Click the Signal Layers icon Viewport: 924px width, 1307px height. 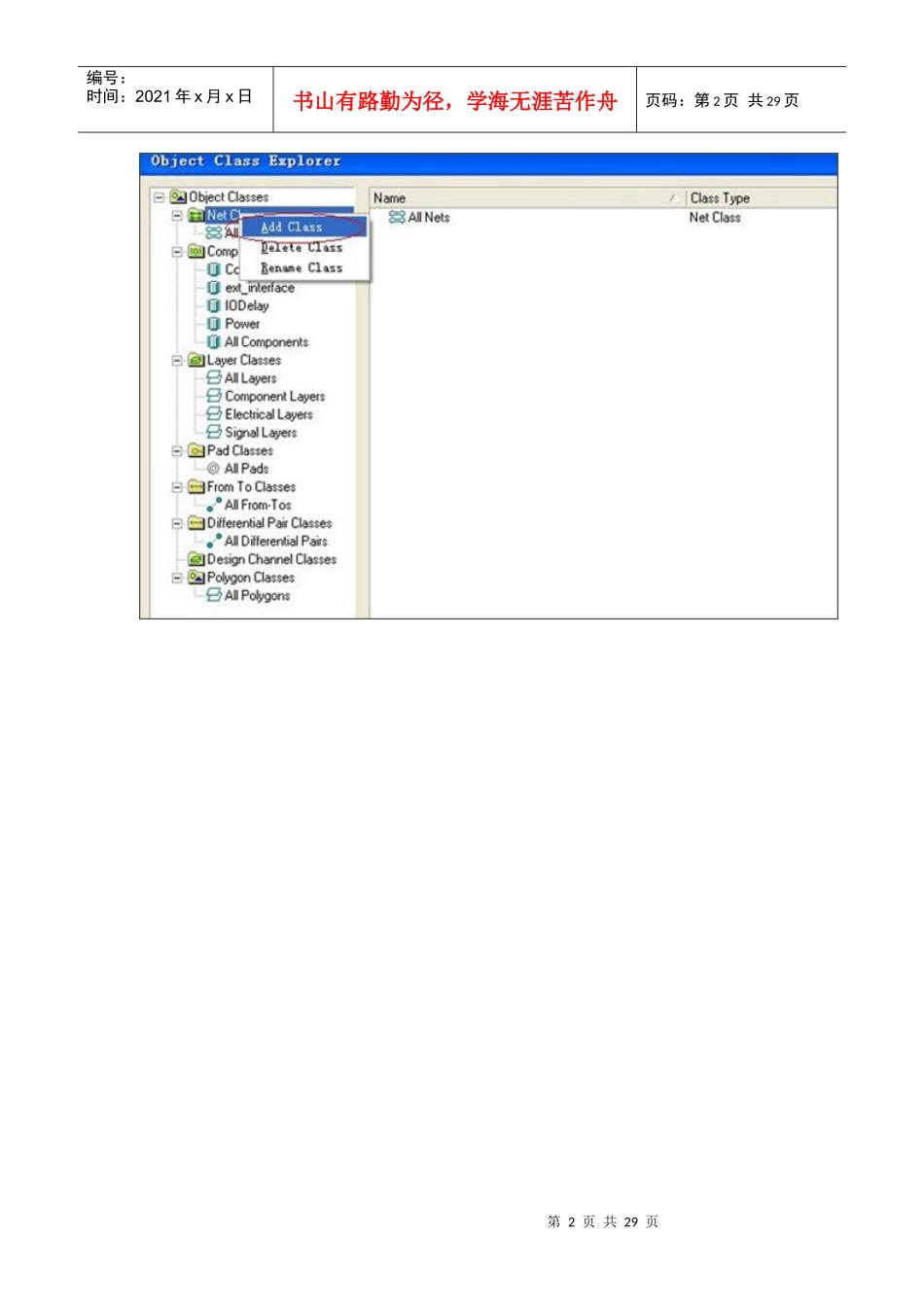[214, 432]
